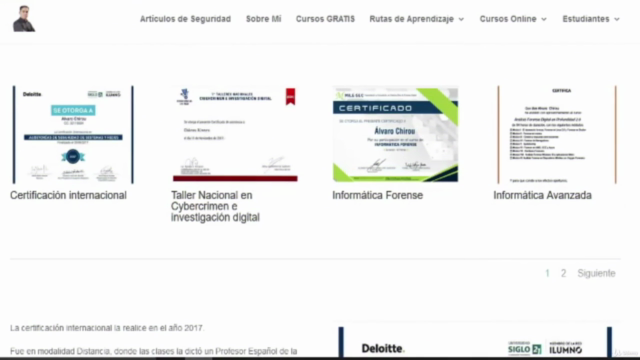Go to the Sobre Mí page
The height and width of the screenshot is (360, 640).
[263, 19]
